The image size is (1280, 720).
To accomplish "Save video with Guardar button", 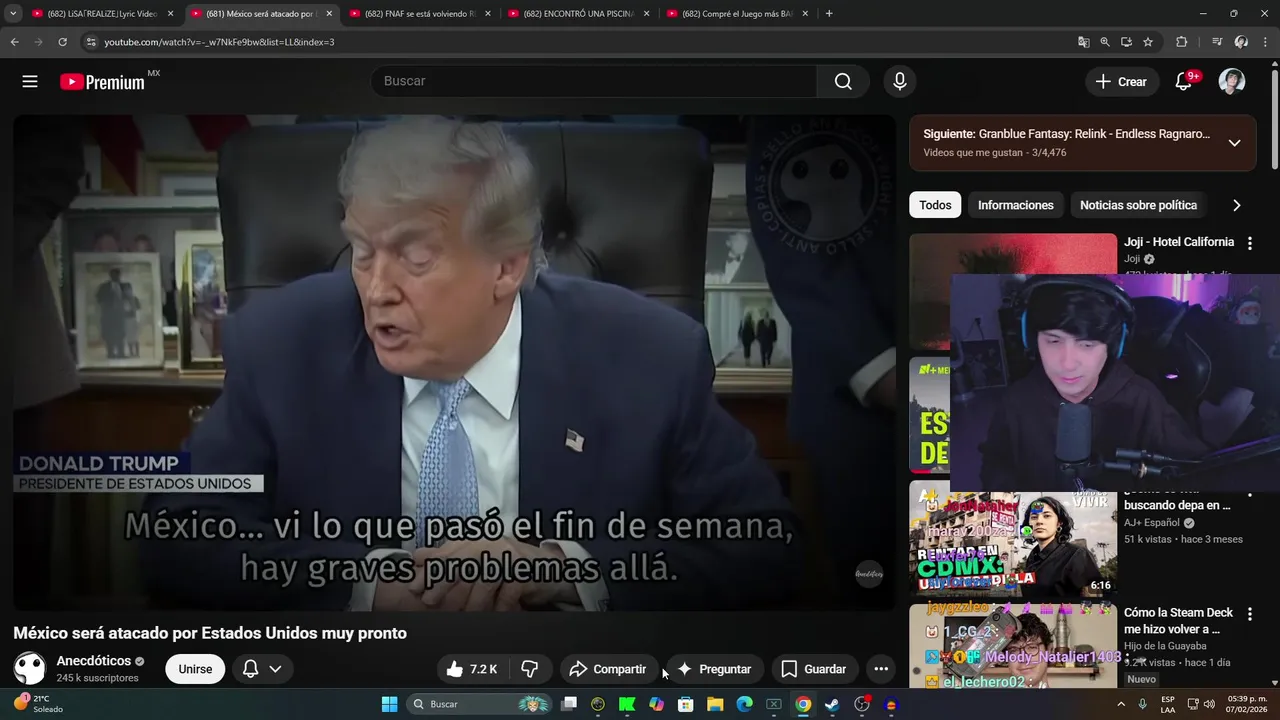I will click(813, 669).
